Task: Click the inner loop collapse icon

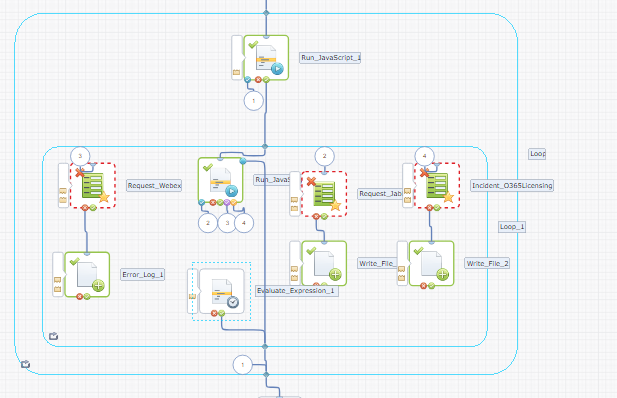Action: [54, 336]
